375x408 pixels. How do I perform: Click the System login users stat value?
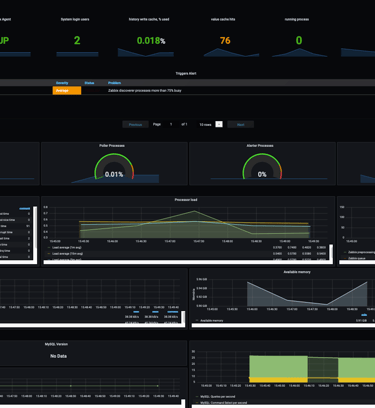click(x=77, y=40)
